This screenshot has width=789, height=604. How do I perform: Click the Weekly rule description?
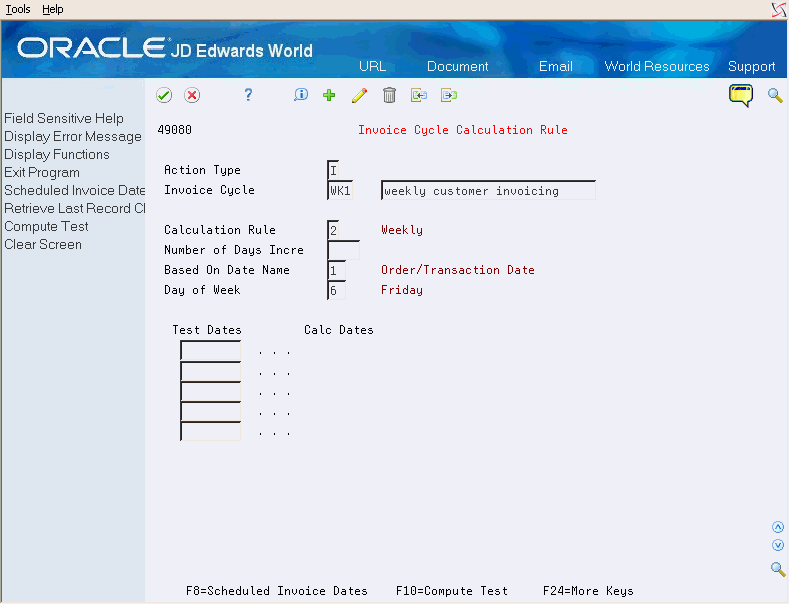[402, 230]
